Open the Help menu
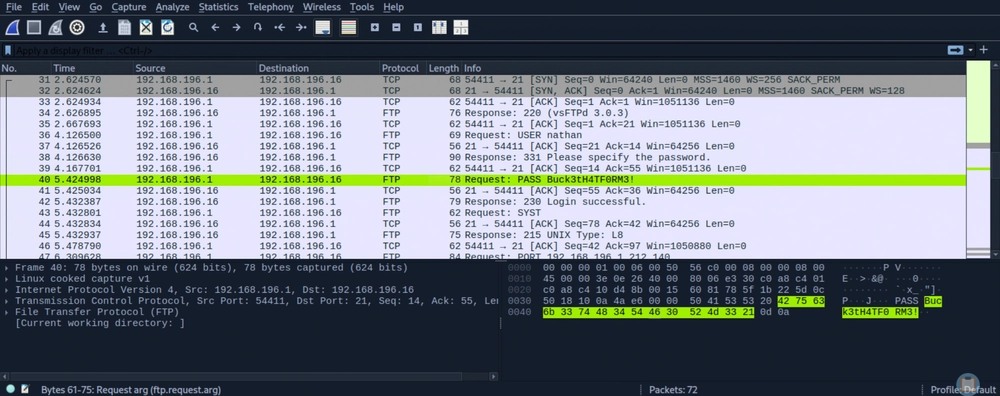Image resolution: width=1000 pixels, height=396 pixels. 393,7
